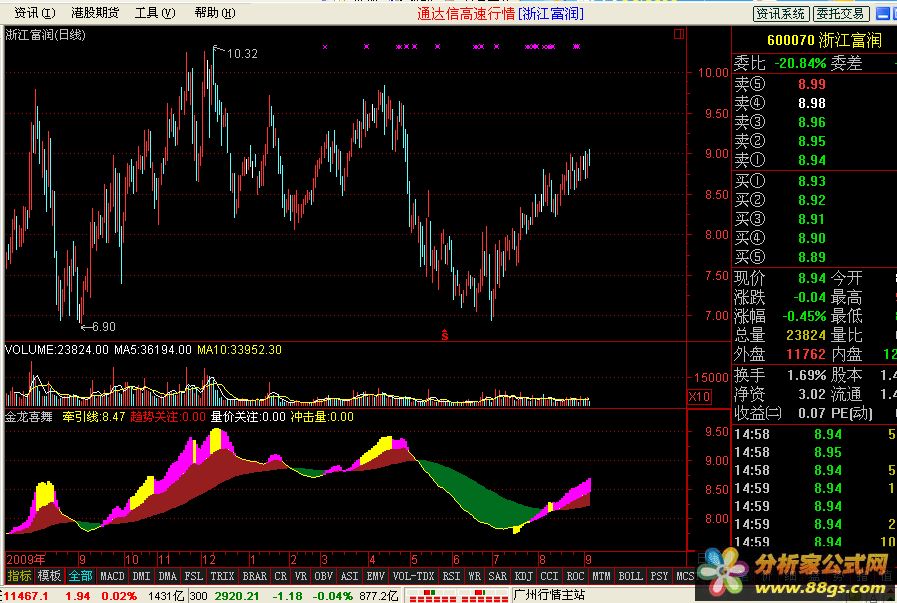Switch to the MTM indicator tab
This screenshot has width=897, height=603.
[601, 576]
